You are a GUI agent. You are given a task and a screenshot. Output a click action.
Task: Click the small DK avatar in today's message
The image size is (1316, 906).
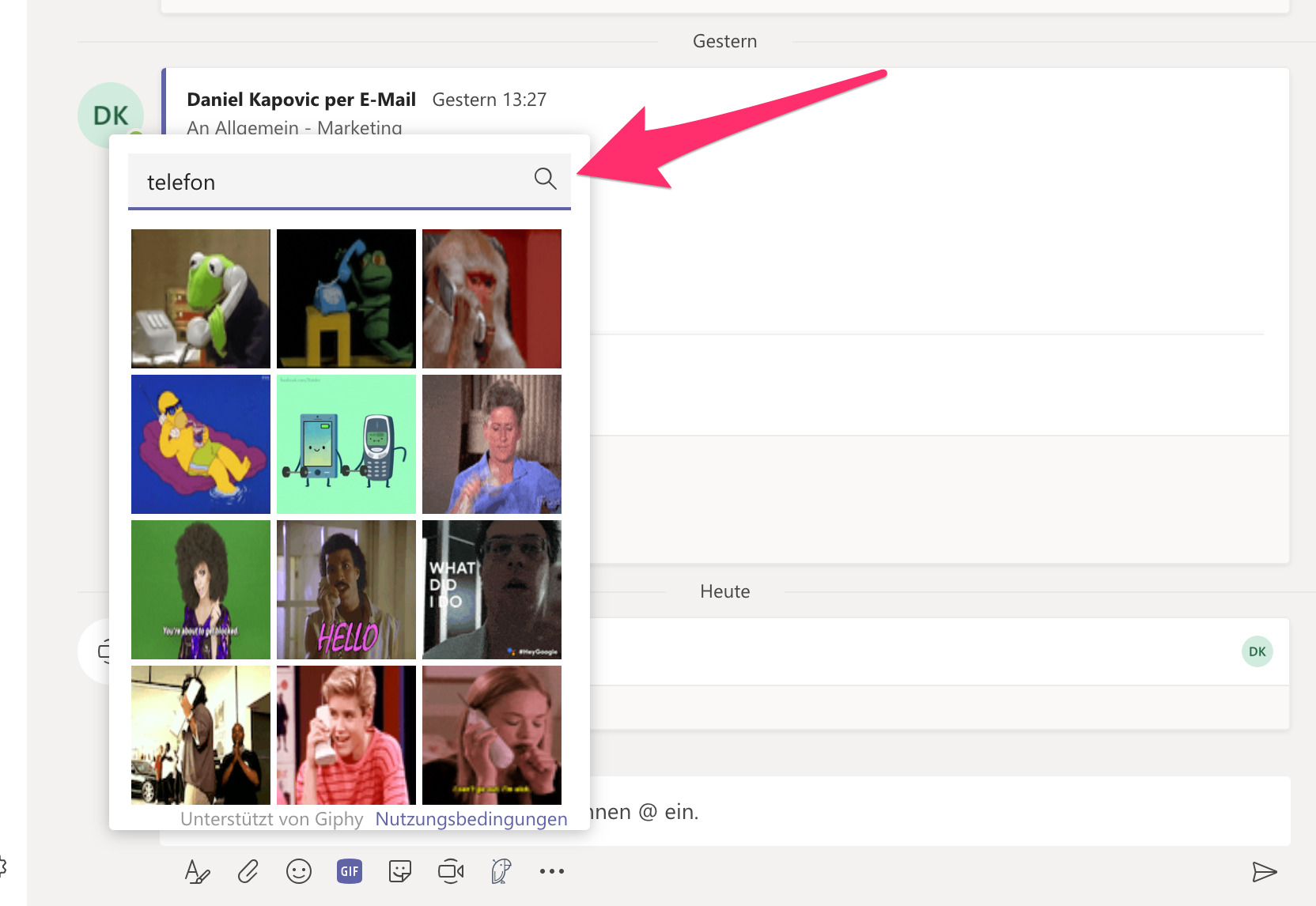(x=1257, y=651)
